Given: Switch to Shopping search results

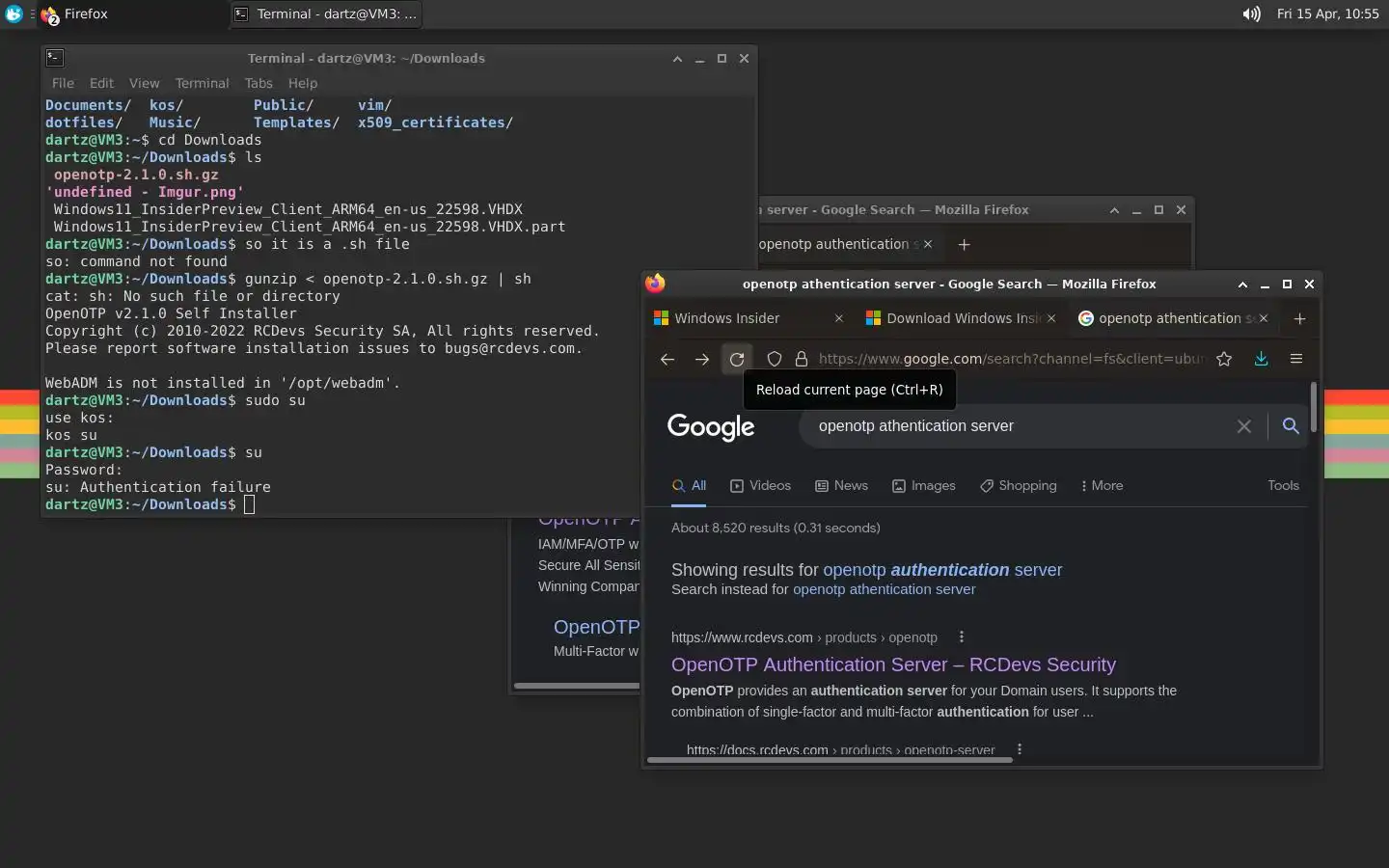Looking at the screenshot, I should click(1018, 486).
